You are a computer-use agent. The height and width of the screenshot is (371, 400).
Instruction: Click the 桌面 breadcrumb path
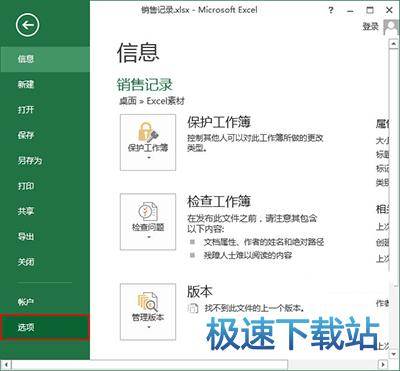tap(128, 101)
